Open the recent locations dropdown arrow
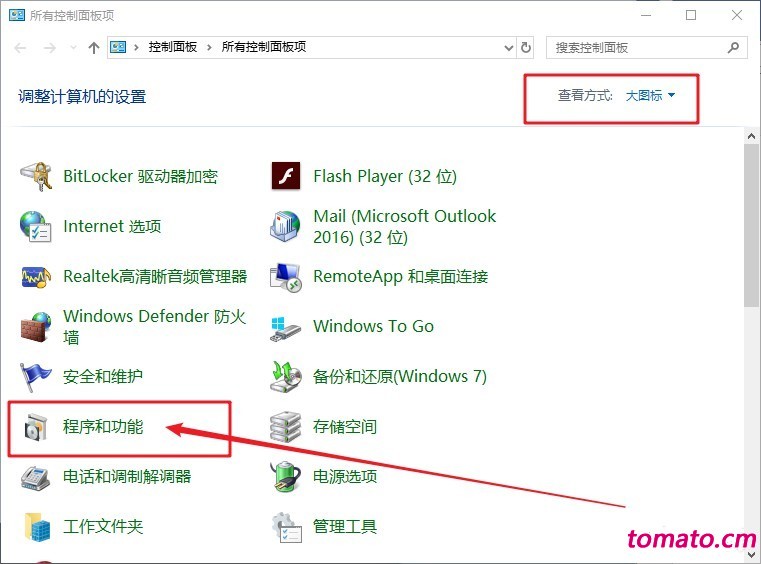 (x=73, y=48)
